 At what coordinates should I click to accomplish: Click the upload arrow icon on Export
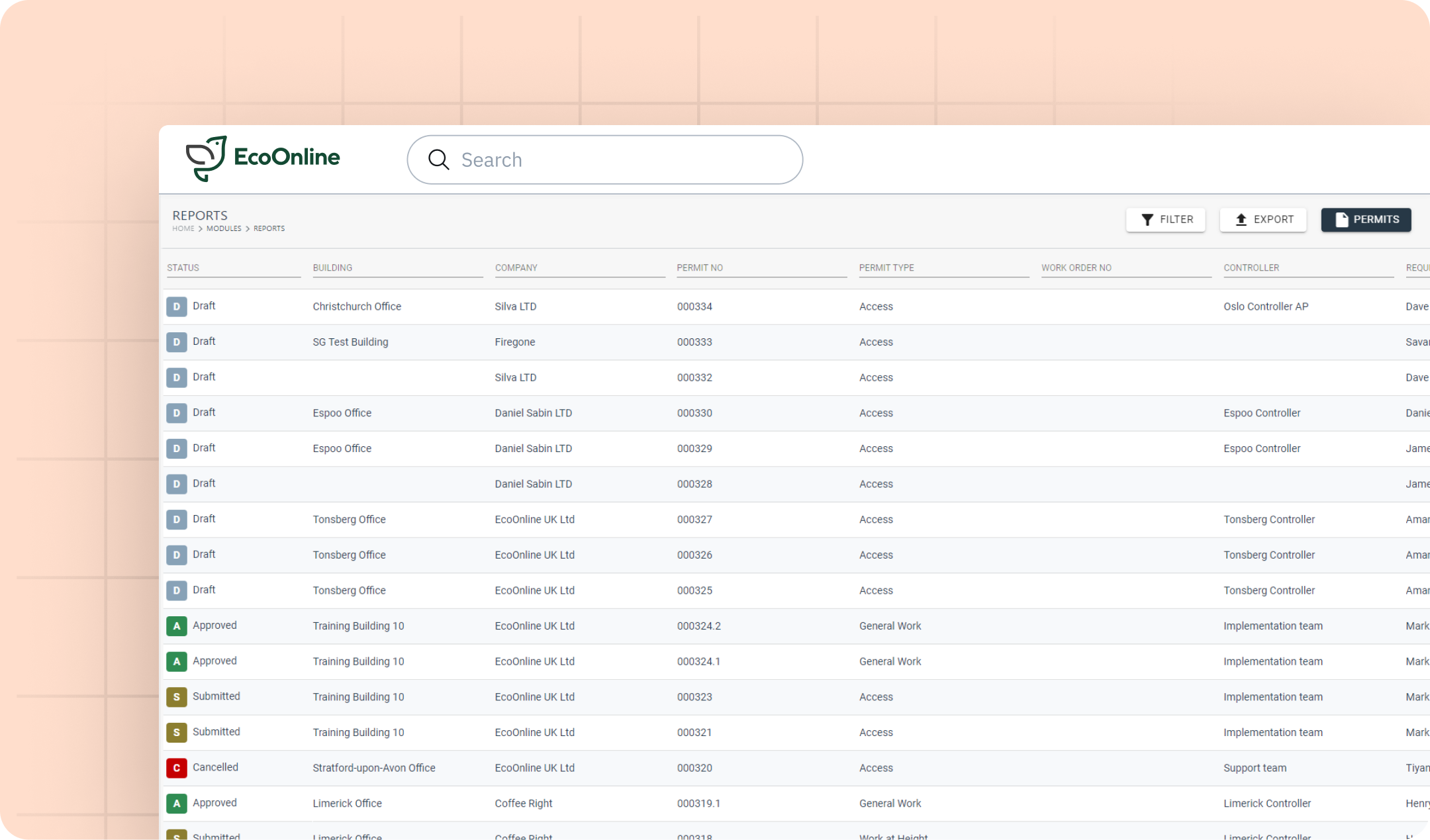coord(1241,220)
